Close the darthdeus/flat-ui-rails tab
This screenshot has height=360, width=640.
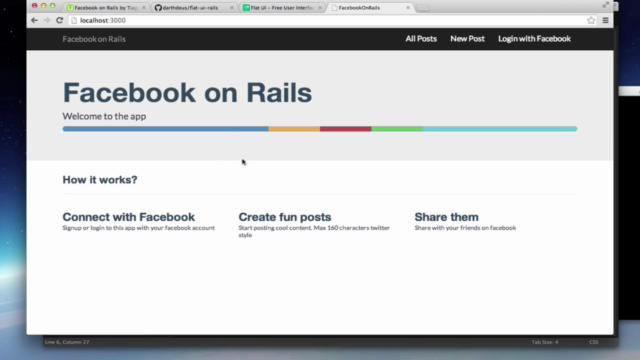(232, 8)
